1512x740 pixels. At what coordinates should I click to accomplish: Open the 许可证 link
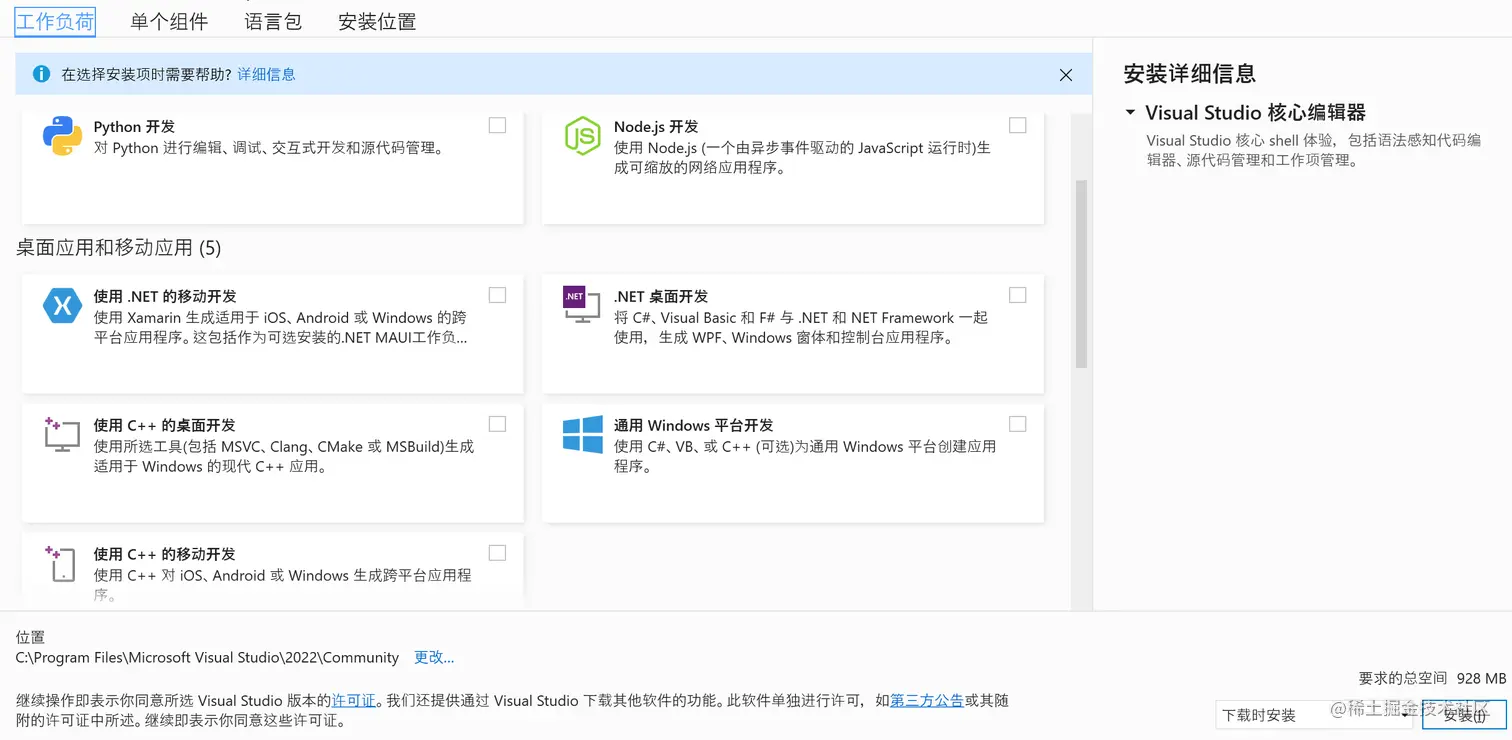[354, 700]
